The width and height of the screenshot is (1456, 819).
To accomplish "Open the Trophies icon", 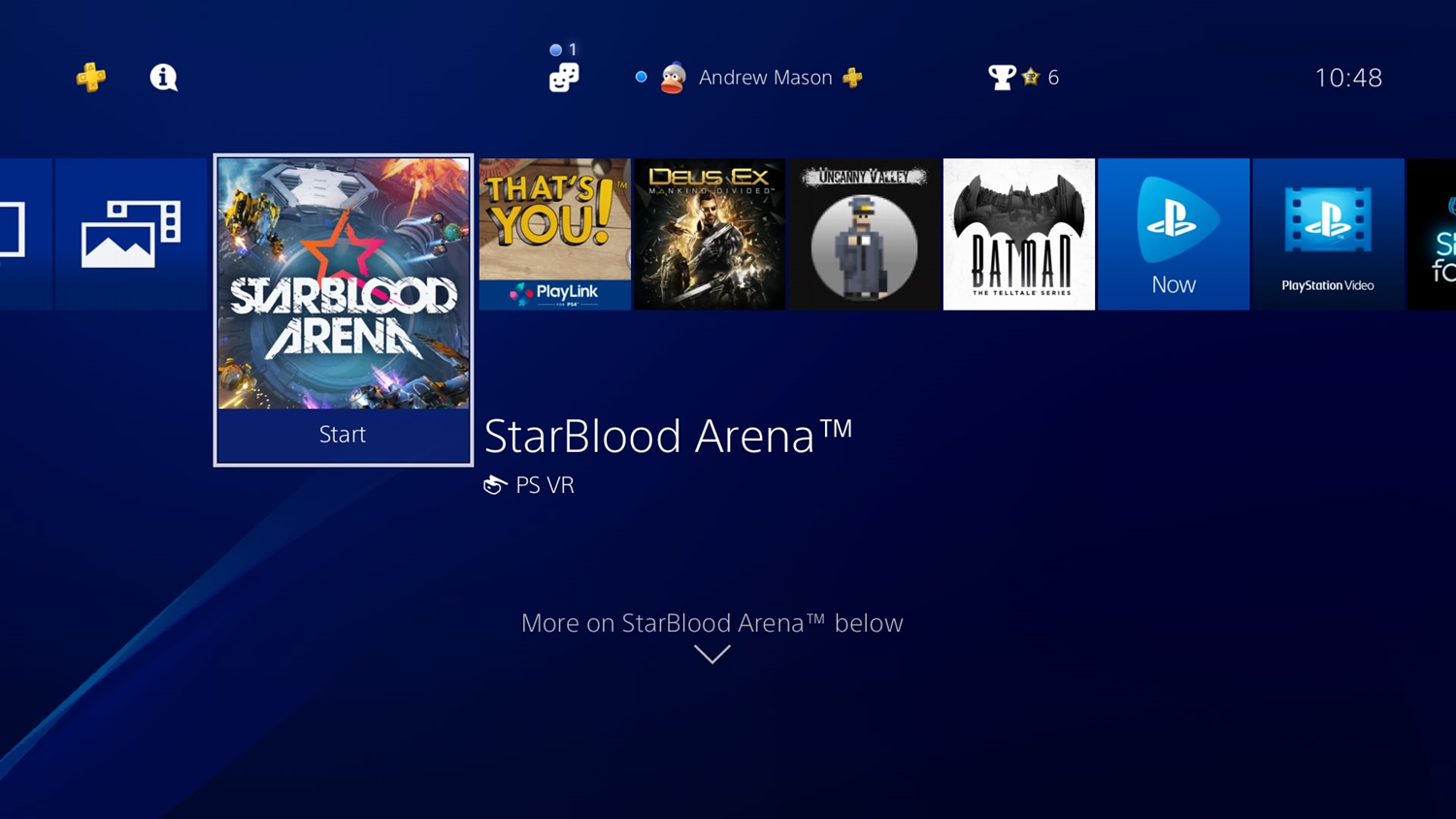I will coord(1001,77).
